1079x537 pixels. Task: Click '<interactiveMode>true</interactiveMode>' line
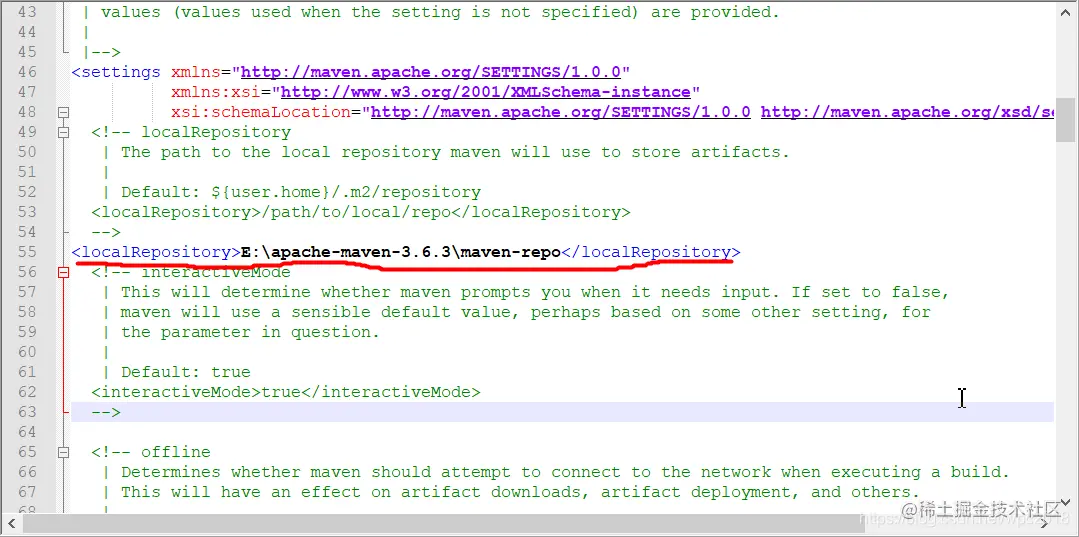point(286,392)
